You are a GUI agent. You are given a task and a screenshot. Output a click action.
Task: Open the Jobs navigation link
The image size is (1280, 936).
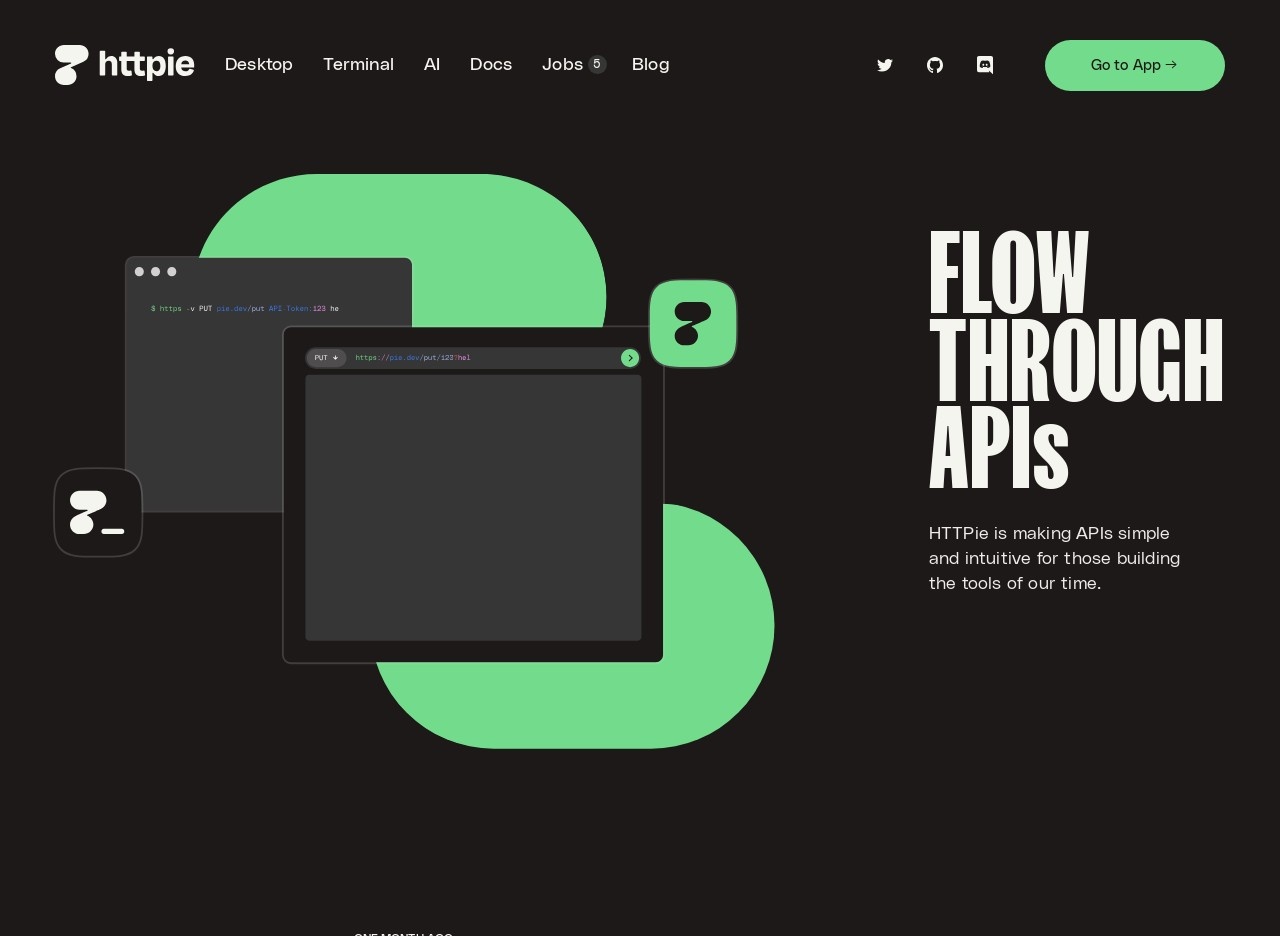pyautogui.click(x=562, y=65)
